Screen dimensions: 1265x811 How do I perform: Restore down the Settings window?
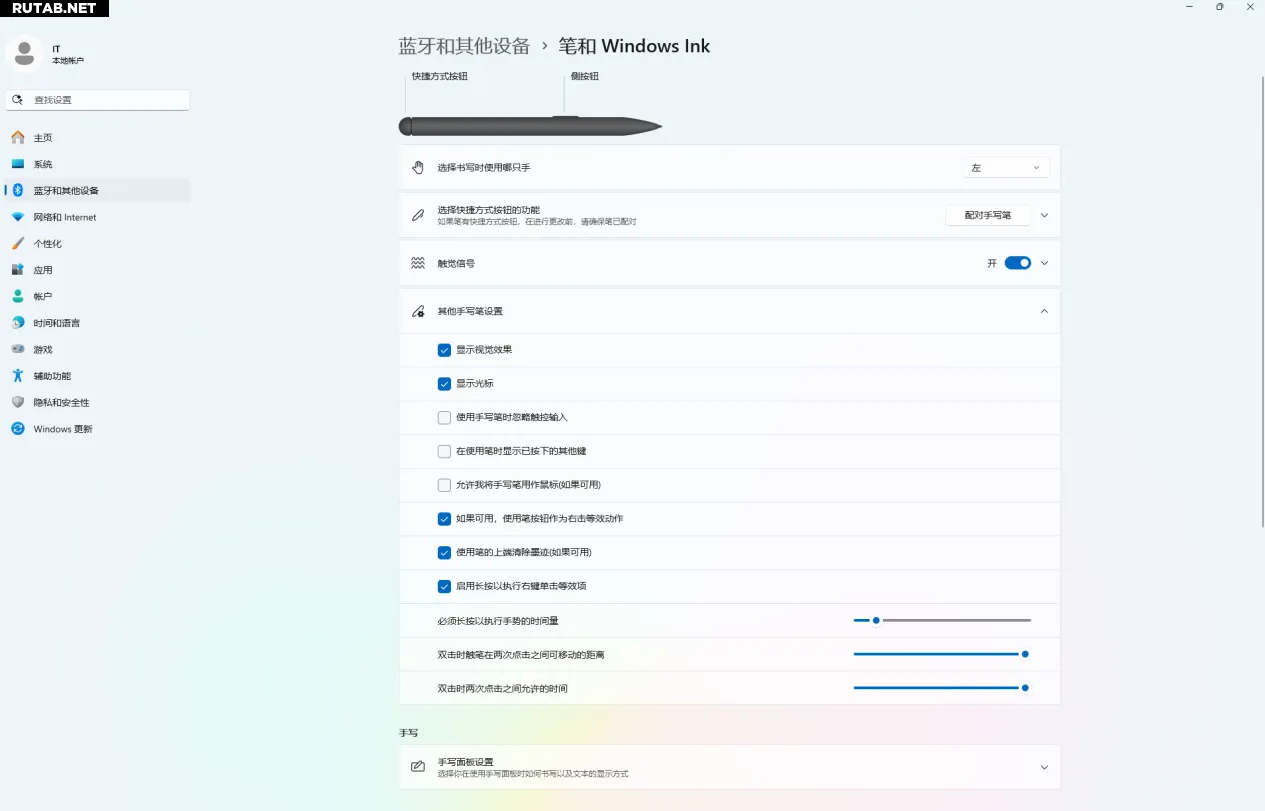[x=1219, y=7]
